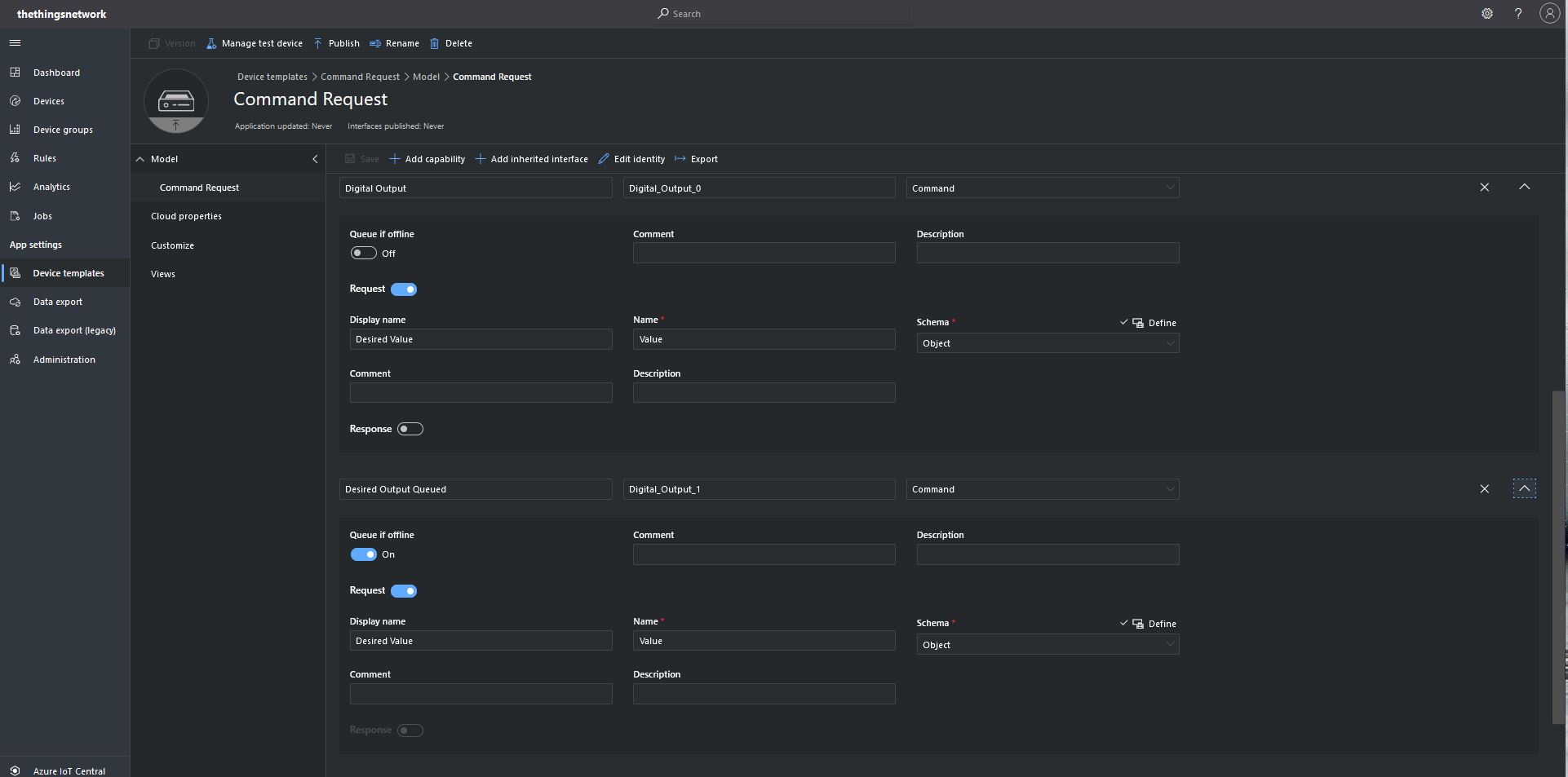Open the user account profile icon
1568x777 pixels.
(1549, 14)
